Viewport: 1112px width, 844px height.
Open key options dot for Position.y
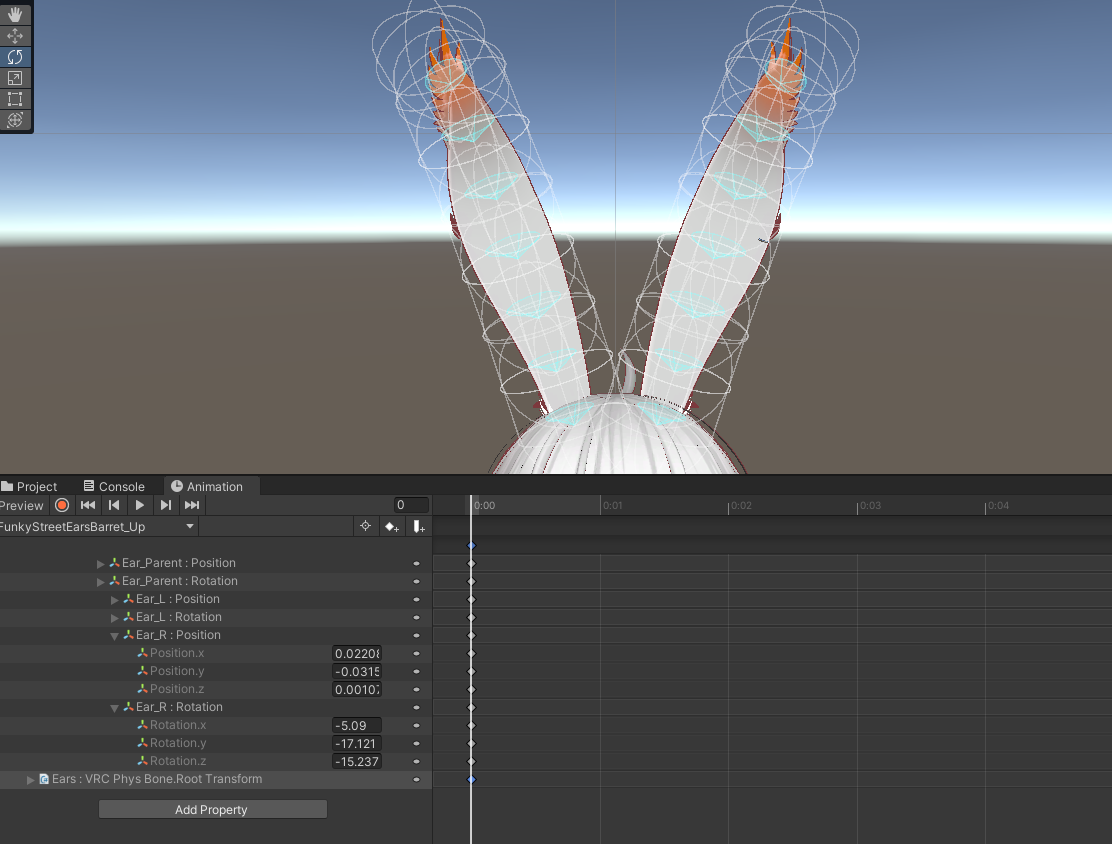point(416,672)
